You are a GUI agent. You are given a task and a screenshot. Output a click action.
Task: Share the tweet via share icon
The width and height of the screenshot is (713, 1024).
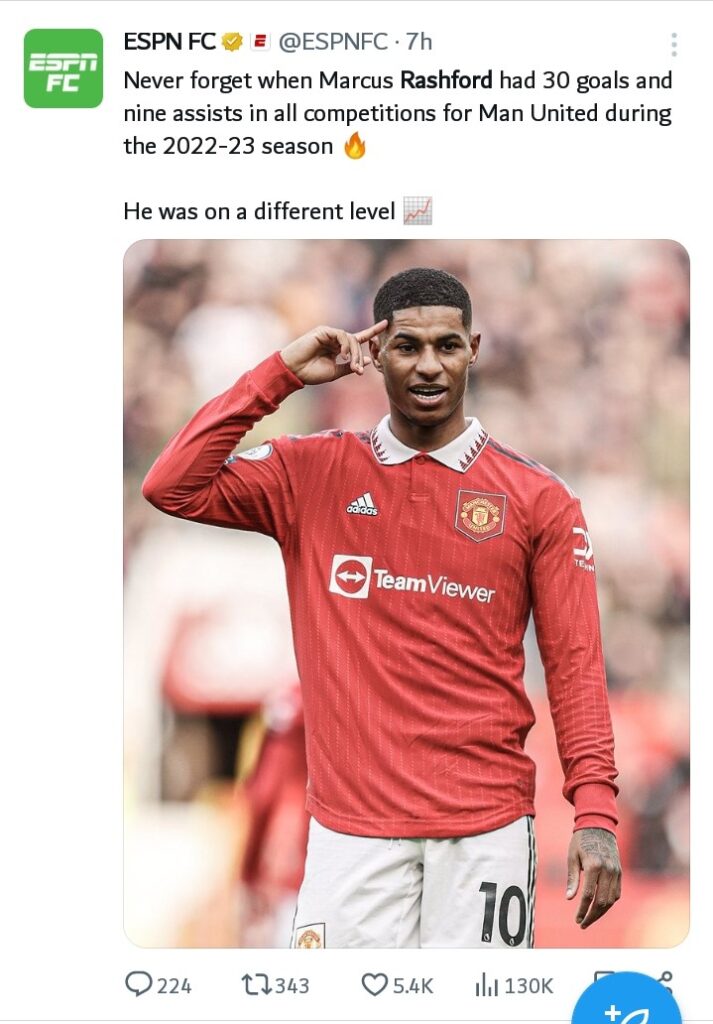click(x=665, y=978)
